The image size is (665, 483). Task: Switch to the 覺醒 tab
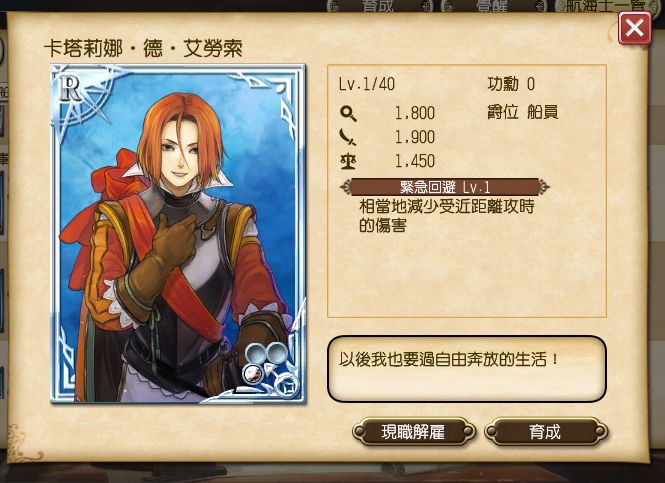tap(493, 6)
